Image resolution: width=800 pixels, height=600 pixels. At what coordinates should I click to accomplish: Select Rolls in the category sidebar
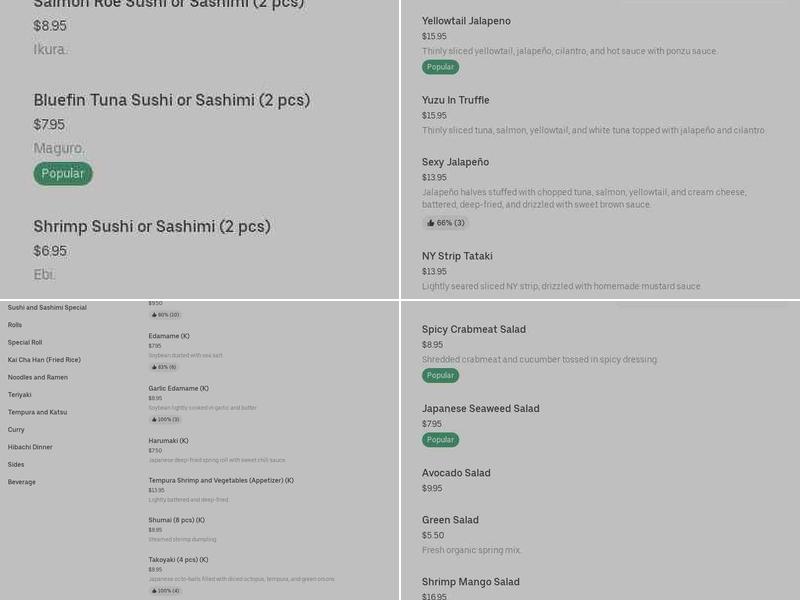pyautogui.click(x=14, y=324)
